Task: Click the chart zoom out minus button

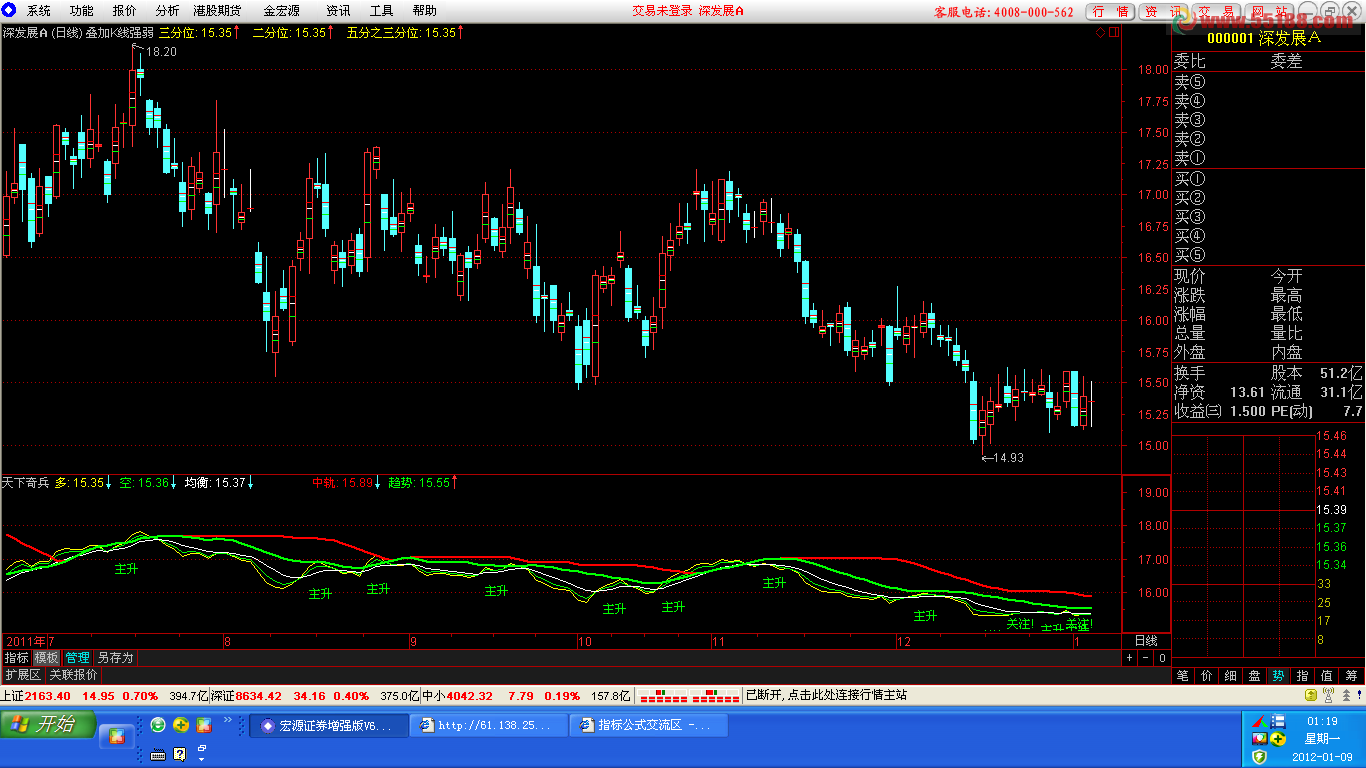Action: coord(1145,657)
